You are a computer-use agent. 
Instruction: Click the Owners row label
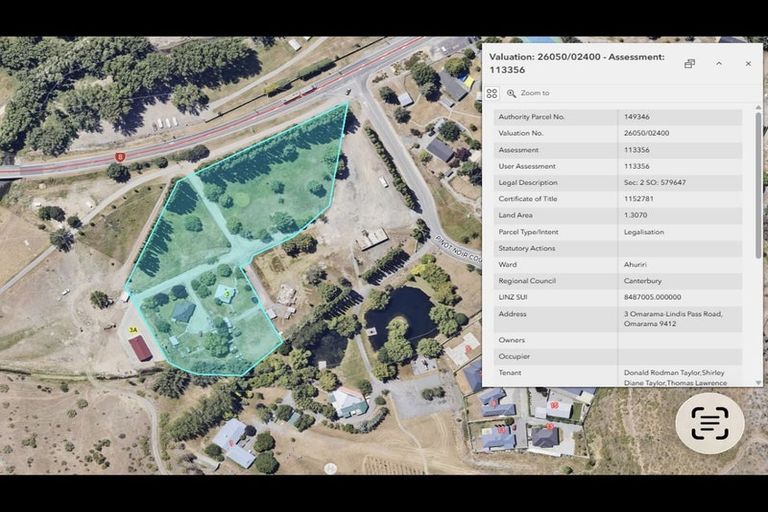(511, 340)
